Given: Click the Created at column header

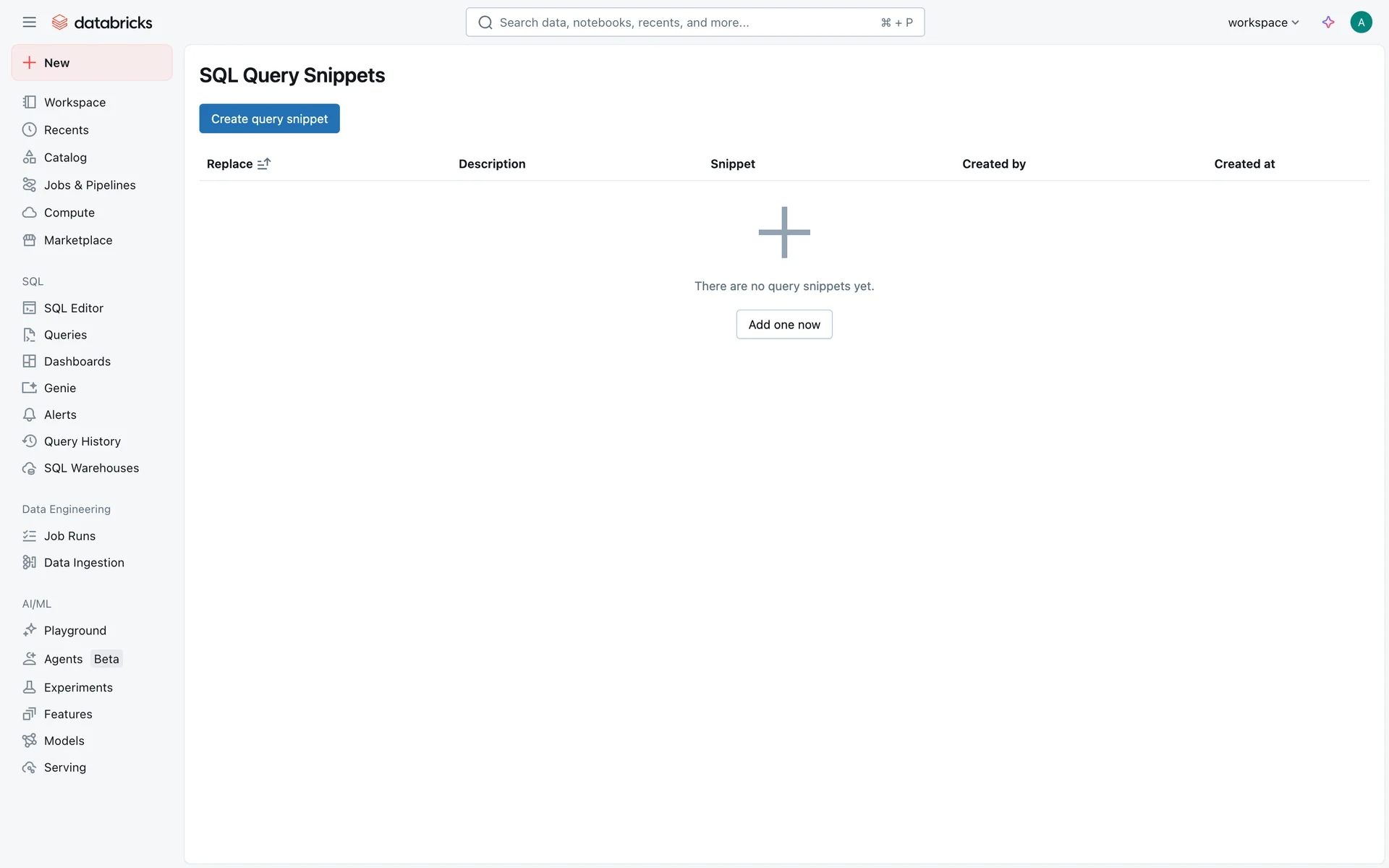Looking at the screenshot, I should coord(1244,163).
